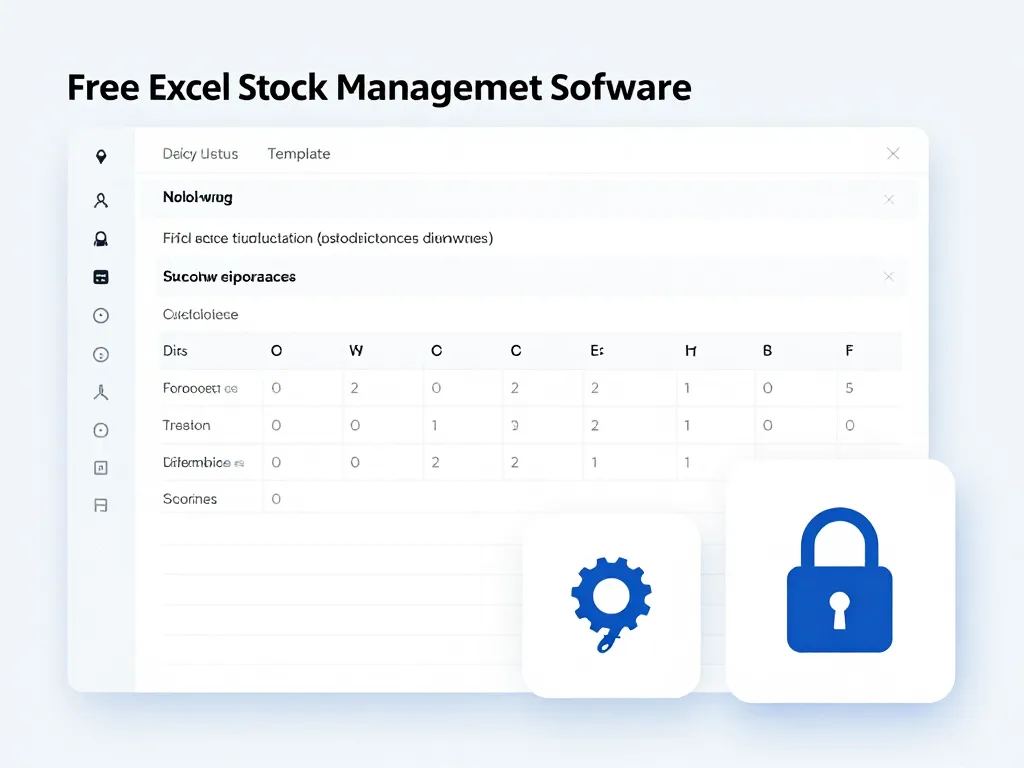This screenshot has height=768, width=1024.
Task: Click the branching tool icon in the sidebar
Action: pyautogui.click(x=100, y=391)
